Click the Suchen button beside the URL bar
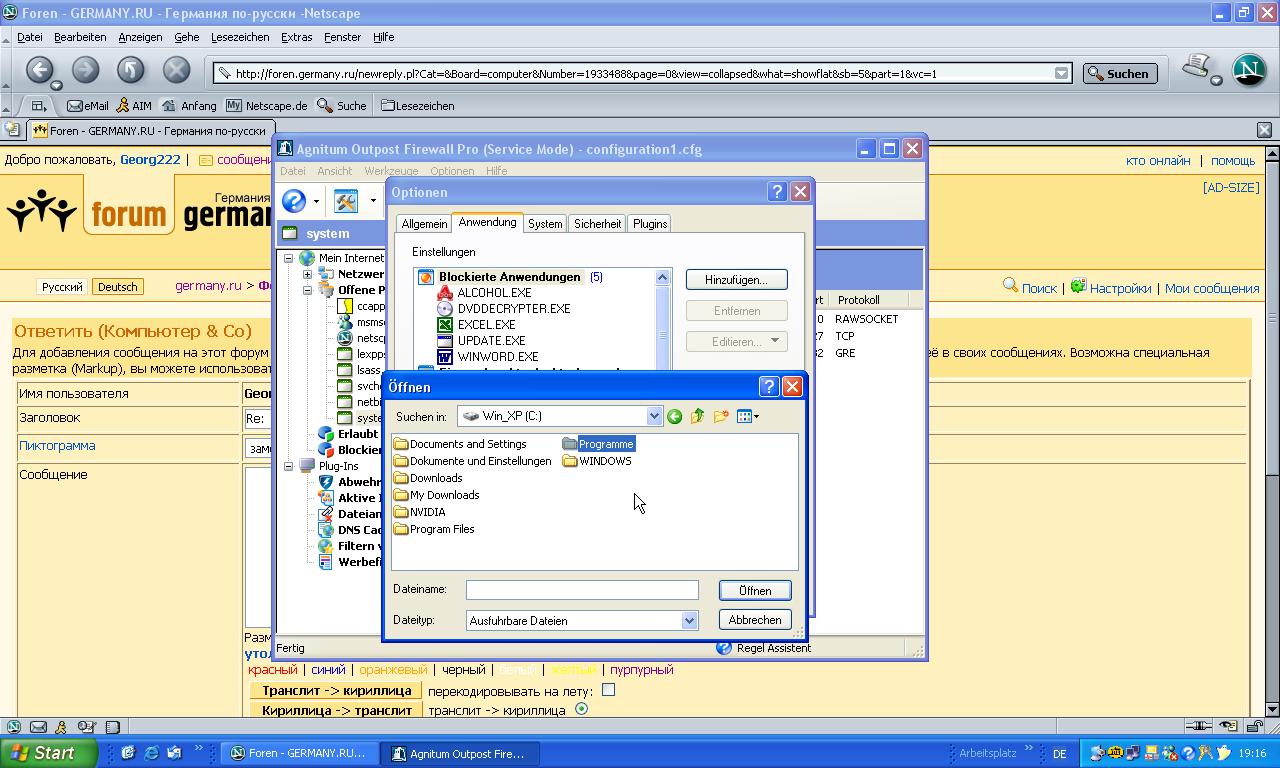 tap(1120, 73)
